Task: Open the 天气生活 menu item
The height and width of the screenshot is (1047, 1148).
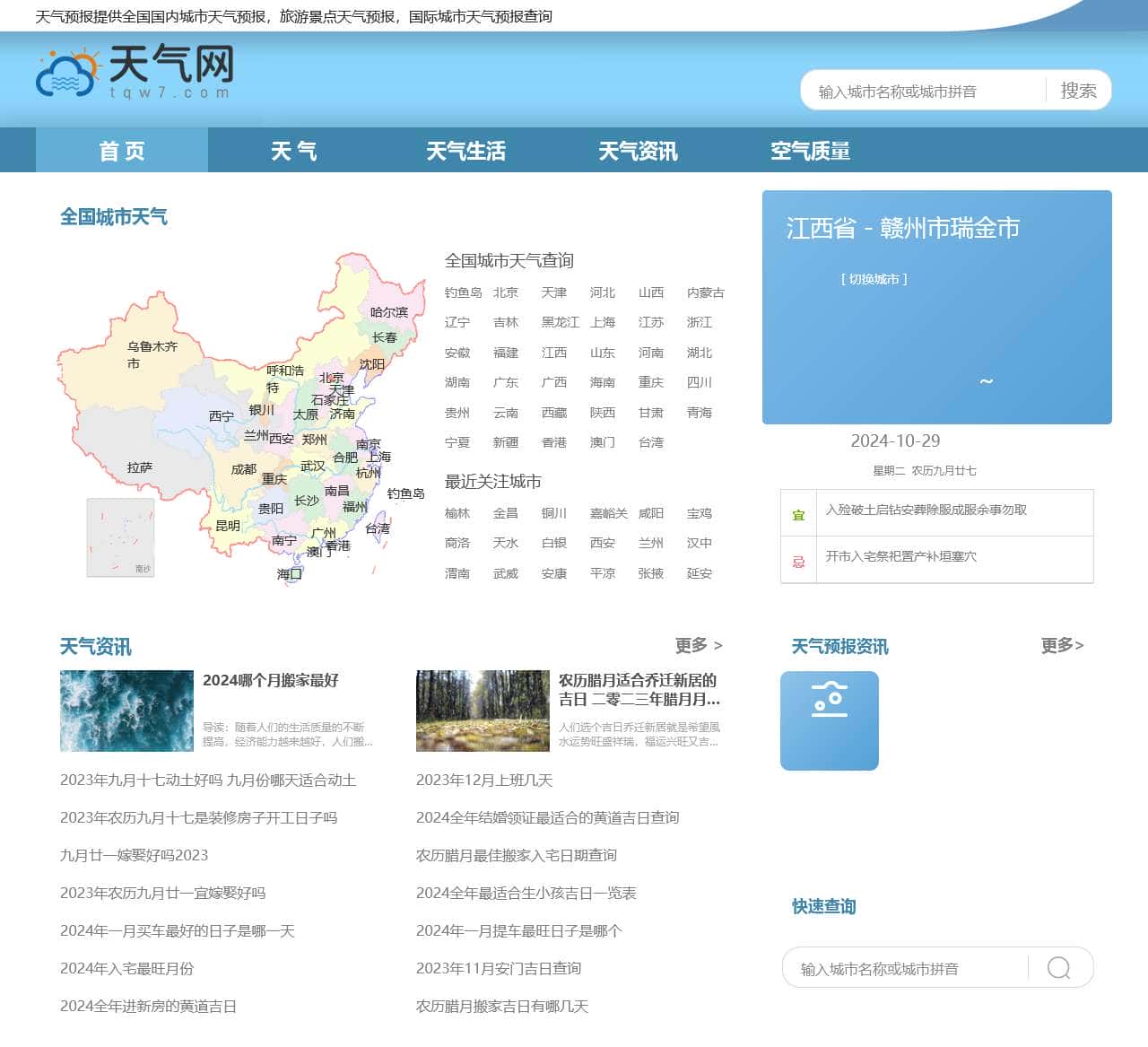Action: tap(465, 151)
